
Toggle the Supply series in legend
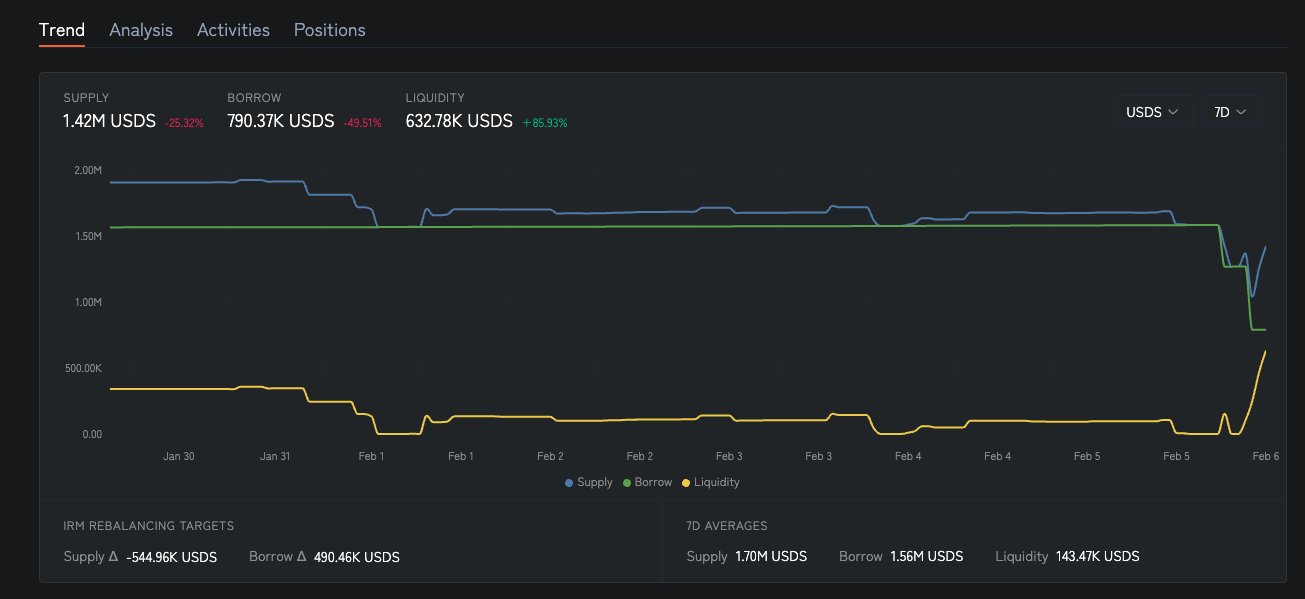click(595, 482)
